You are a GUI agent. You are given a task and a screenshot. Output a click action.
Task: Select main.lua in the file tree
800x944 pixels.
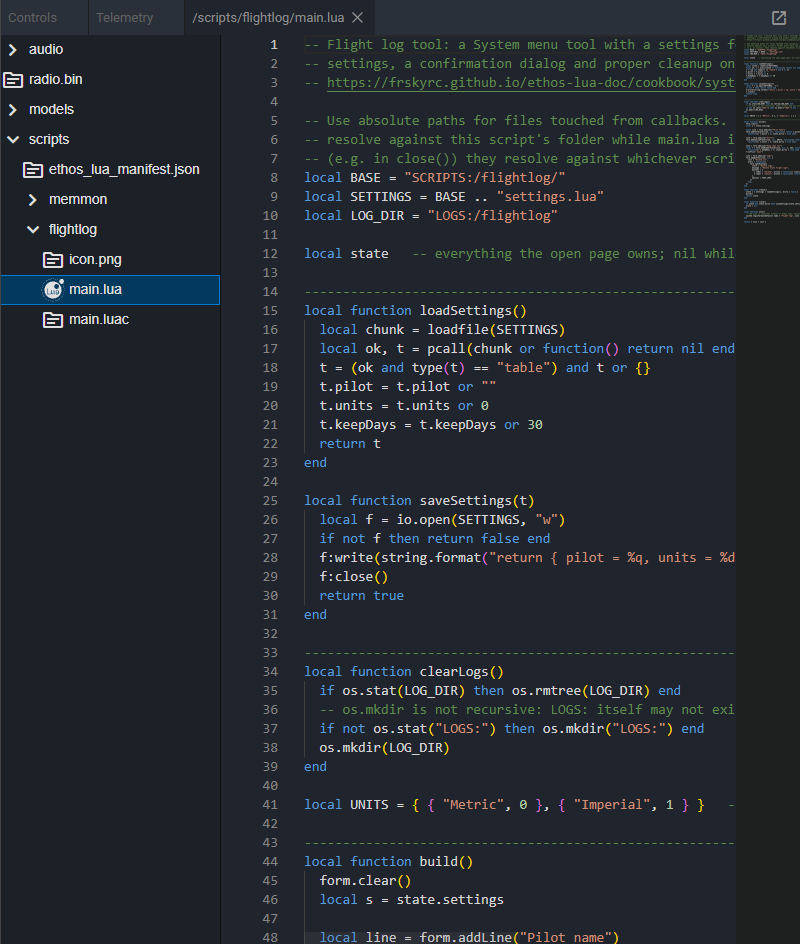click(110, 290)
